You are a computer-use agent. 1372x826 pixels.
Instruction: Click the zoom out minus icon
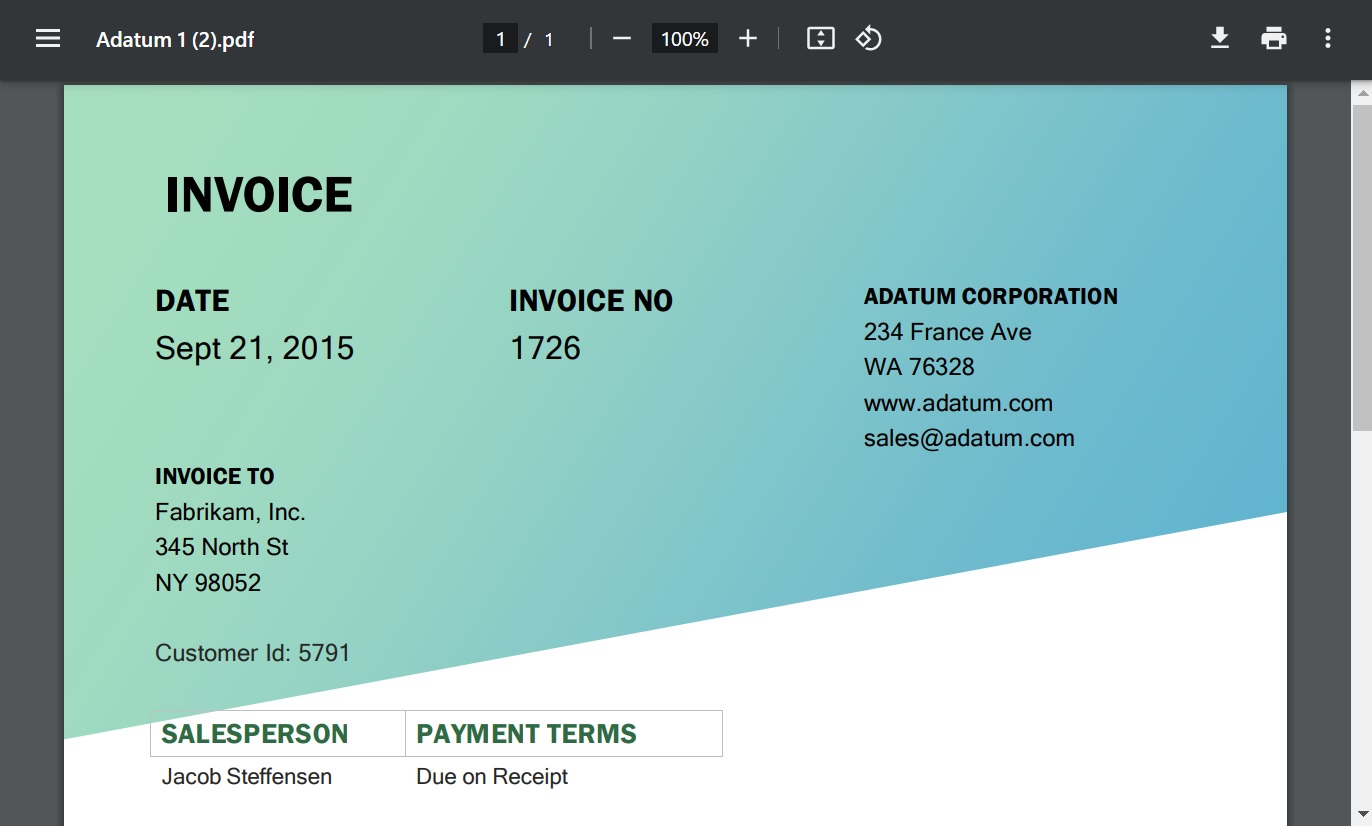pyautogui.click(x=622, y=39)
